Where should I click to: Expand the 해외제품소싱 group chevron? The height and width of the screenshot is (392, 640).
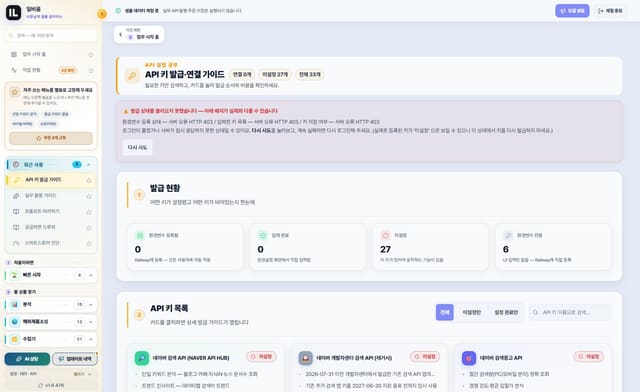[91, 322]
